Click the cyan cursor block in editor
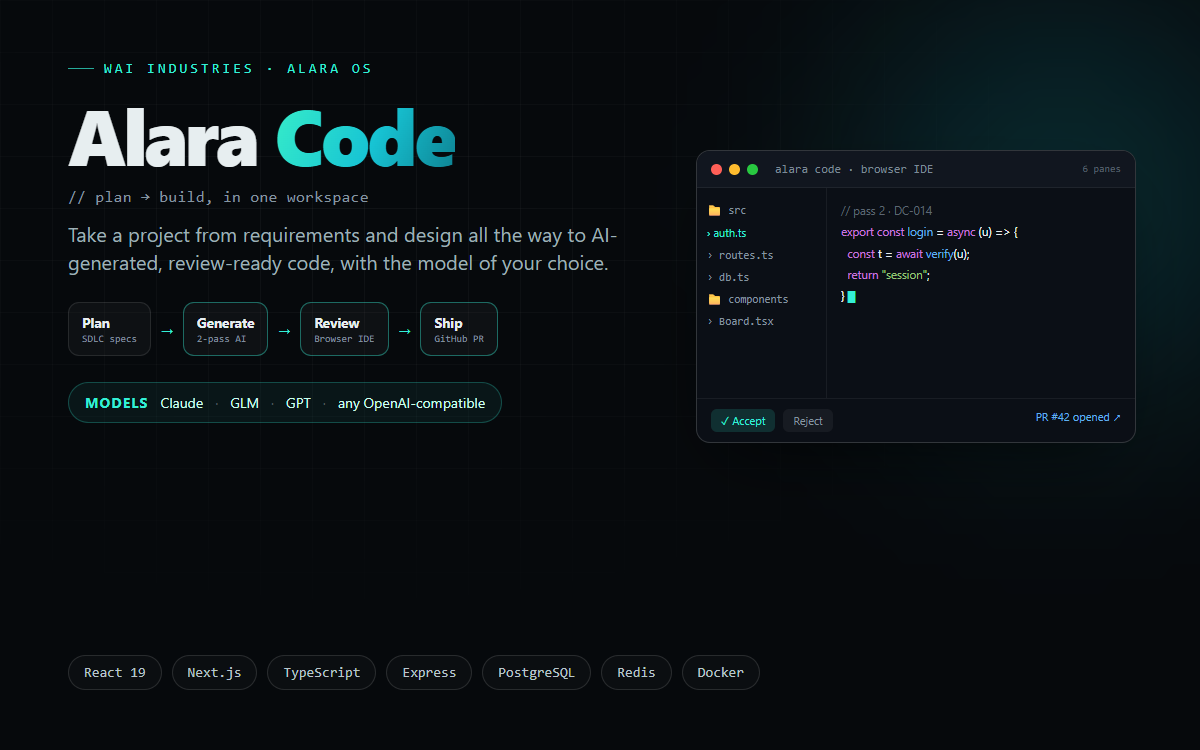This screenshot has width=1200, height=750. click(x=852, y=297)
